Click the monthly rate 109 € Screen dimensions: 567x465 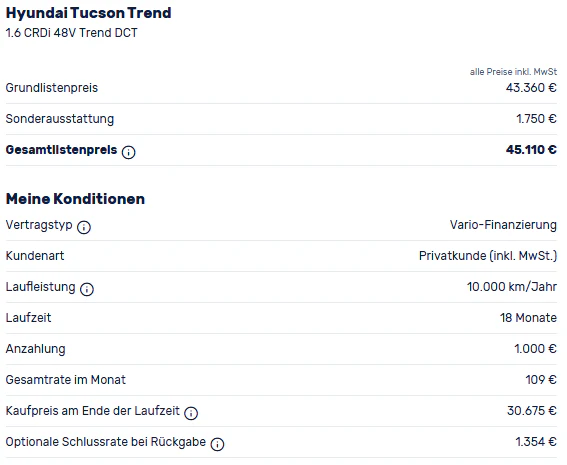tap(541, 380)
